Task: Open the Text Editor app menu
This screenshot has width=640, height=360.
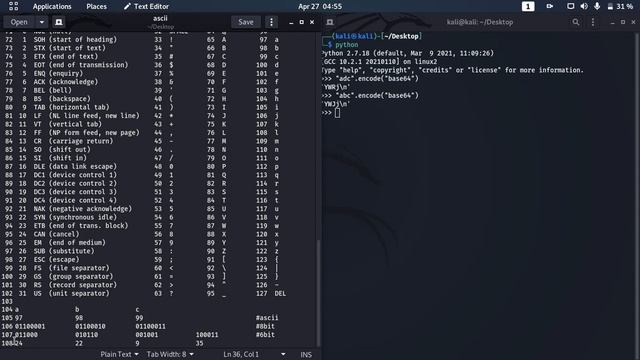Action: click(147, 7)
